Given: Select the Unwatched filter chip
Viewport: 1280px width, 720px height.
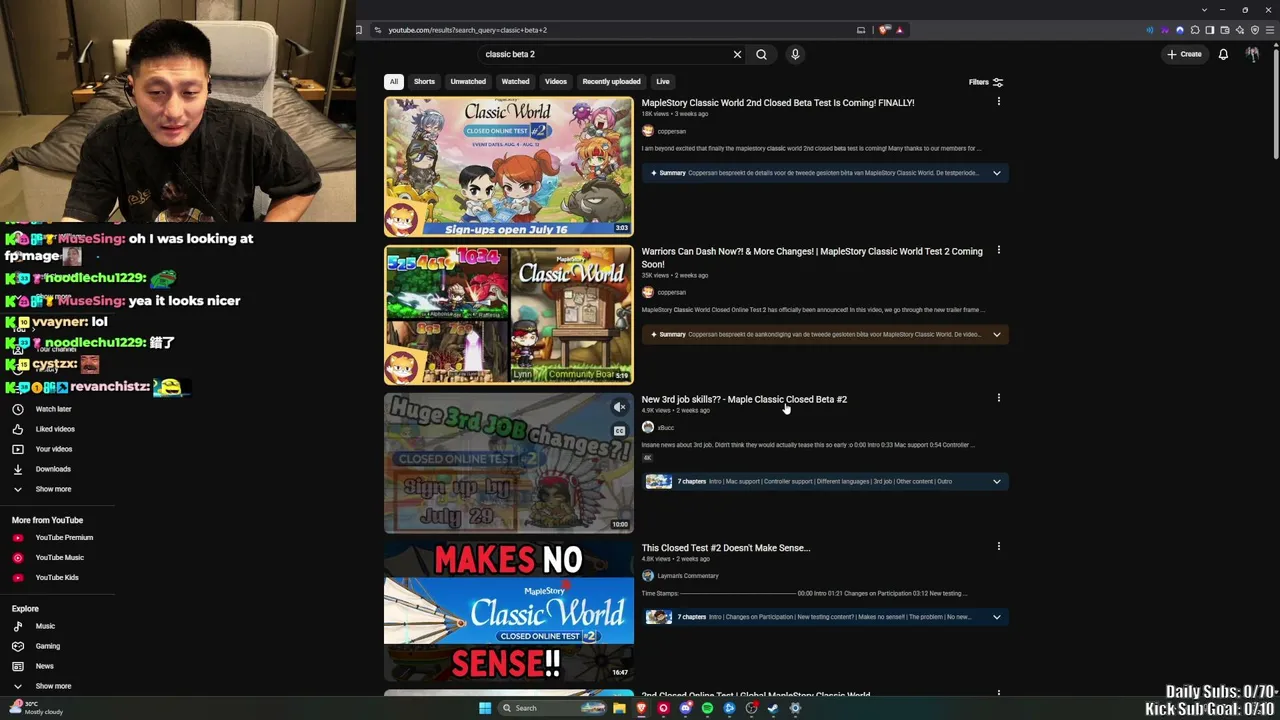Looking at the screenshot, I should click(468, 81).
